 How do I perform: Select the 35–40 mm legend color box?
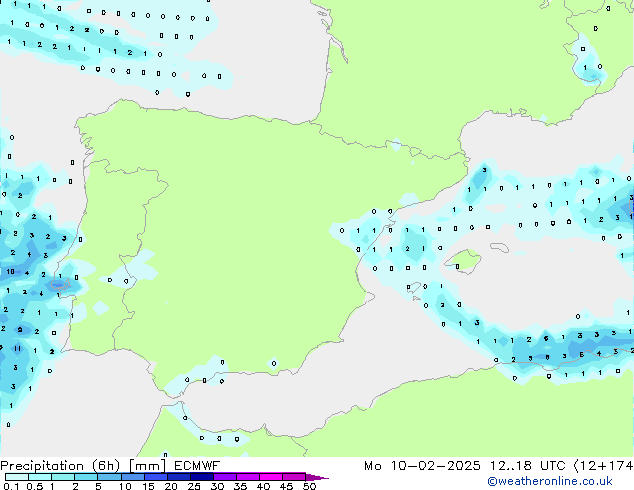click(x=248, y=477)
